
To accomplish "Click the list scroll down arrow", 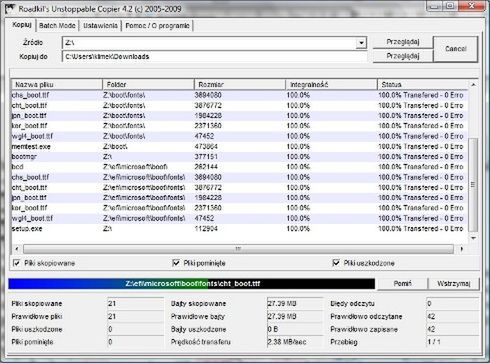I will tap(473, 238).
